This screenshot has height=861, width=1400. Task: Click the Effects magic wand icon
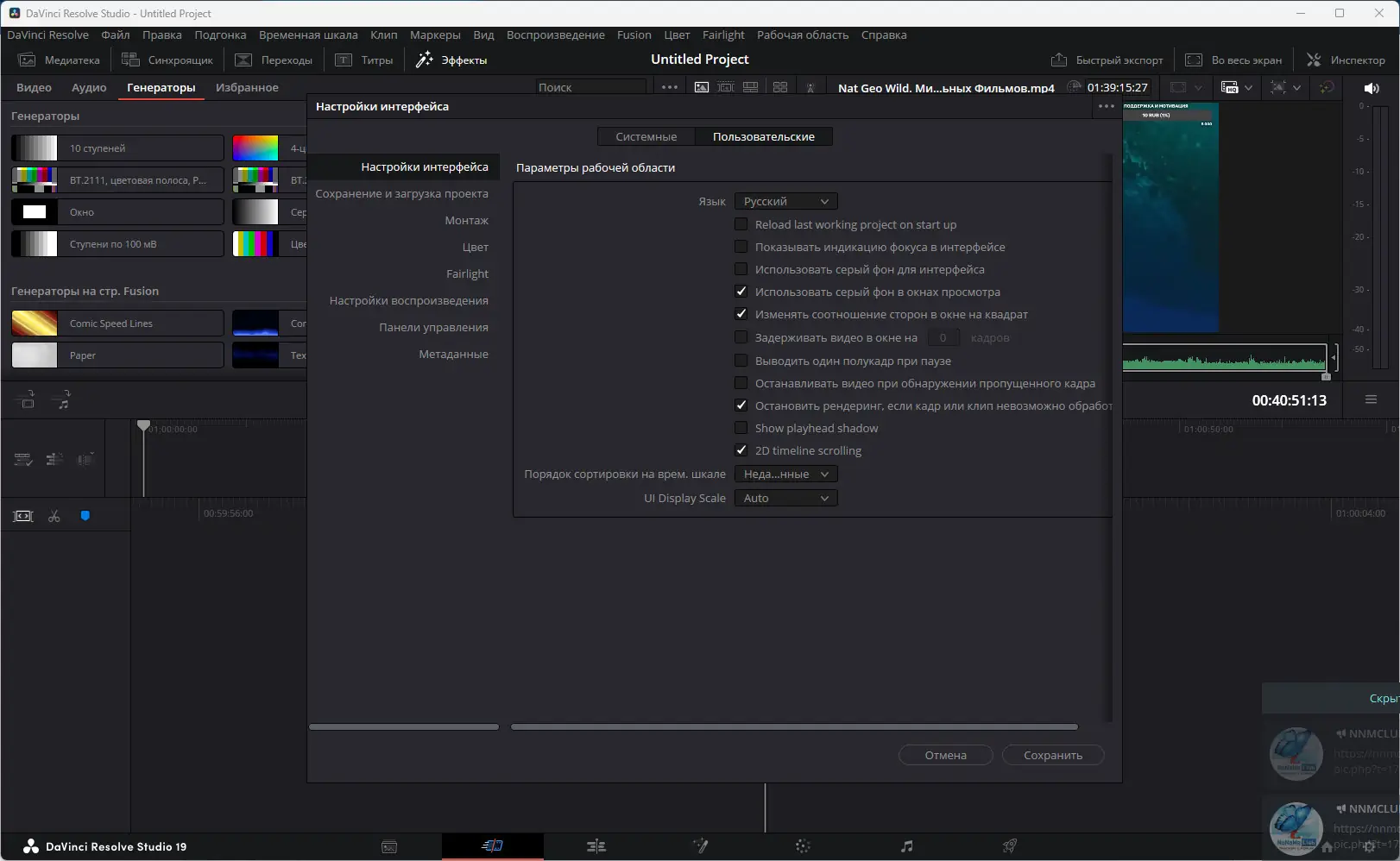pos(425,60)
